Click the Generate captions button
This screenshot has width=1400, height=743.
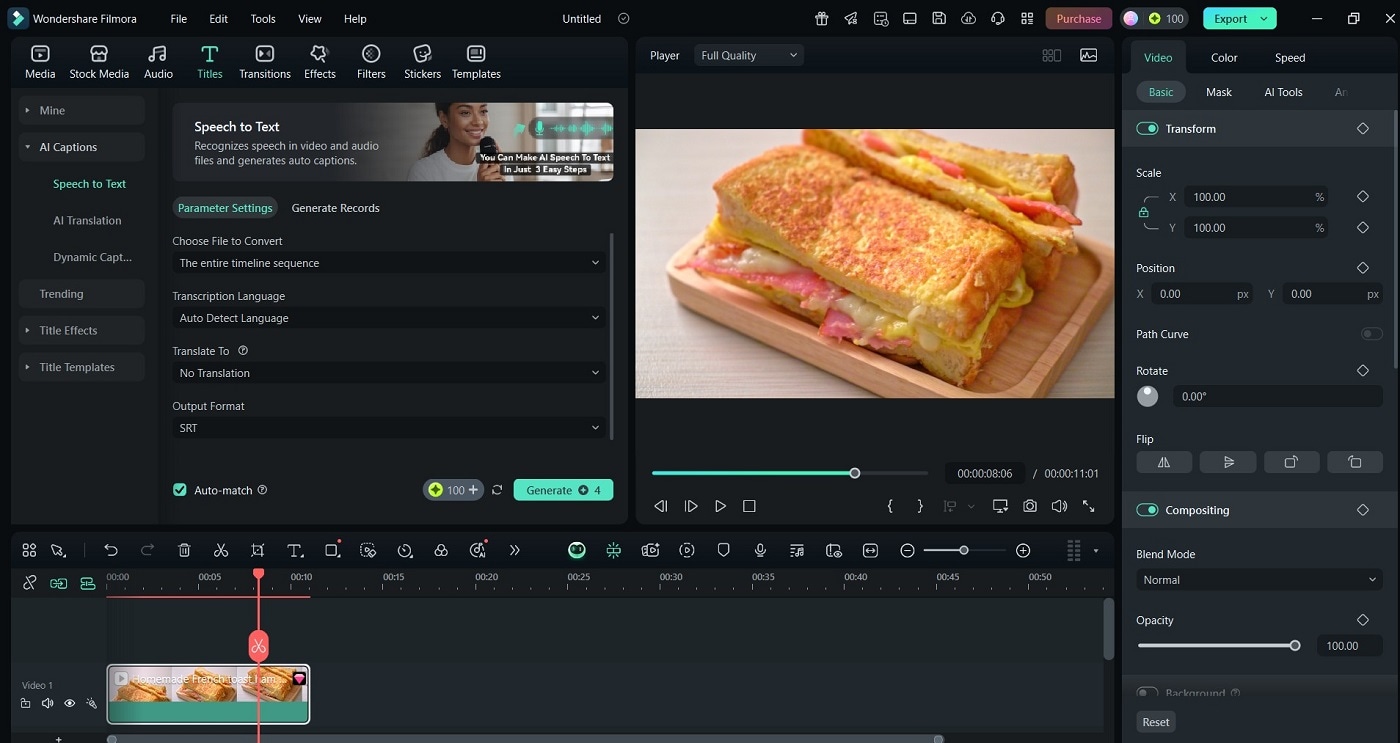click(x=563, y=490)
